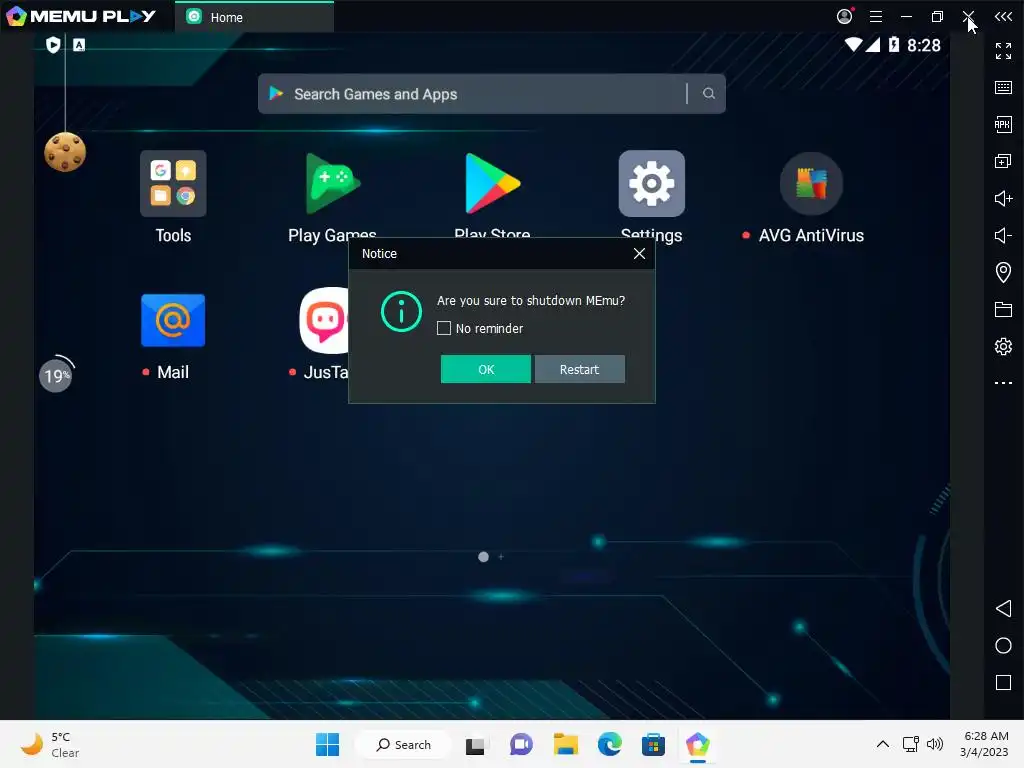The width and height of the screenshot is (1024, 768).
Task: Decrease volume in MEmu sidebar
Action: tap(1003, 235)
